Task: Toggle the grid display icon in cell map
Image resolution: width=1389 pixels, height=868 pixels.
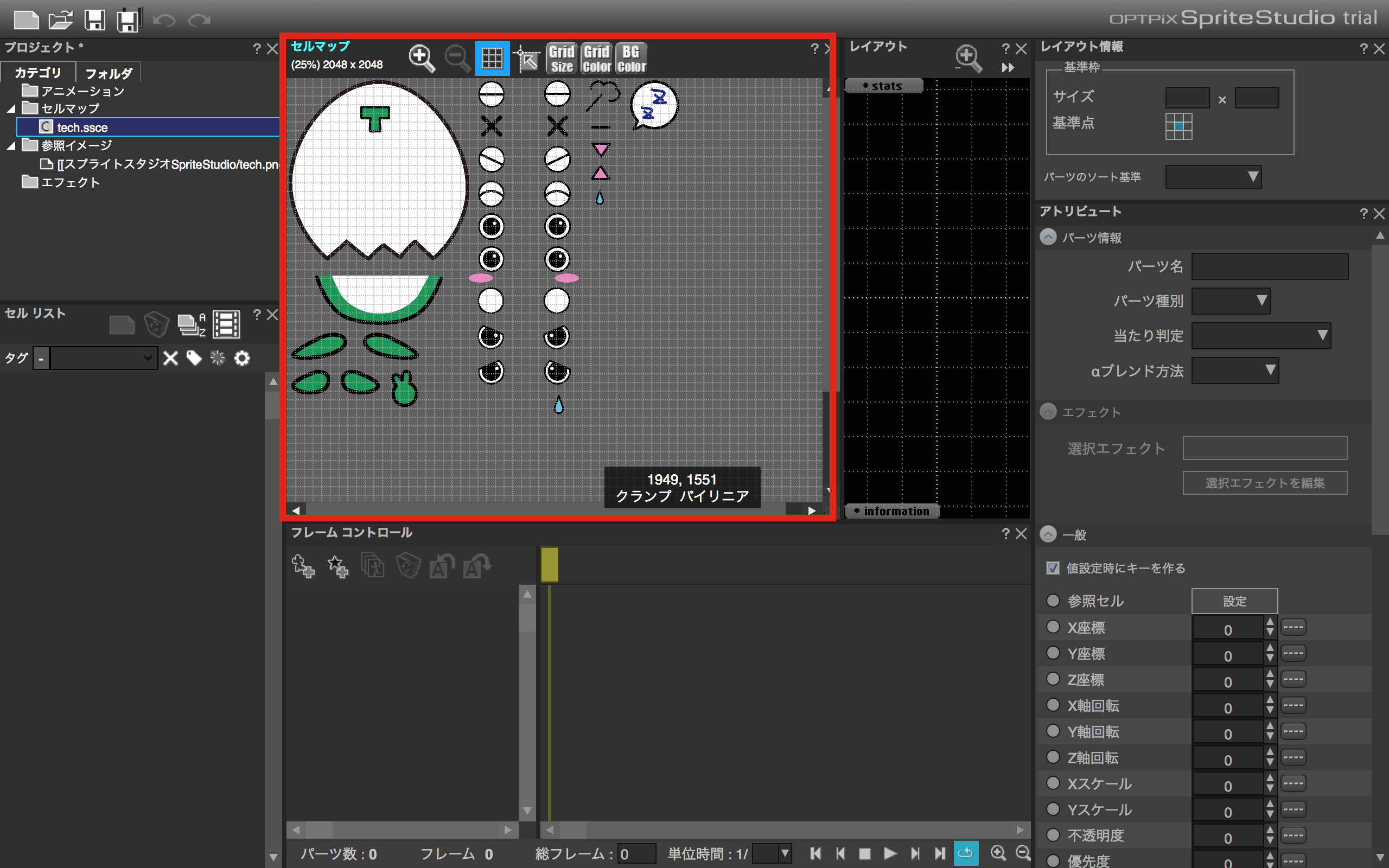Action: click(x=492, y=58)
